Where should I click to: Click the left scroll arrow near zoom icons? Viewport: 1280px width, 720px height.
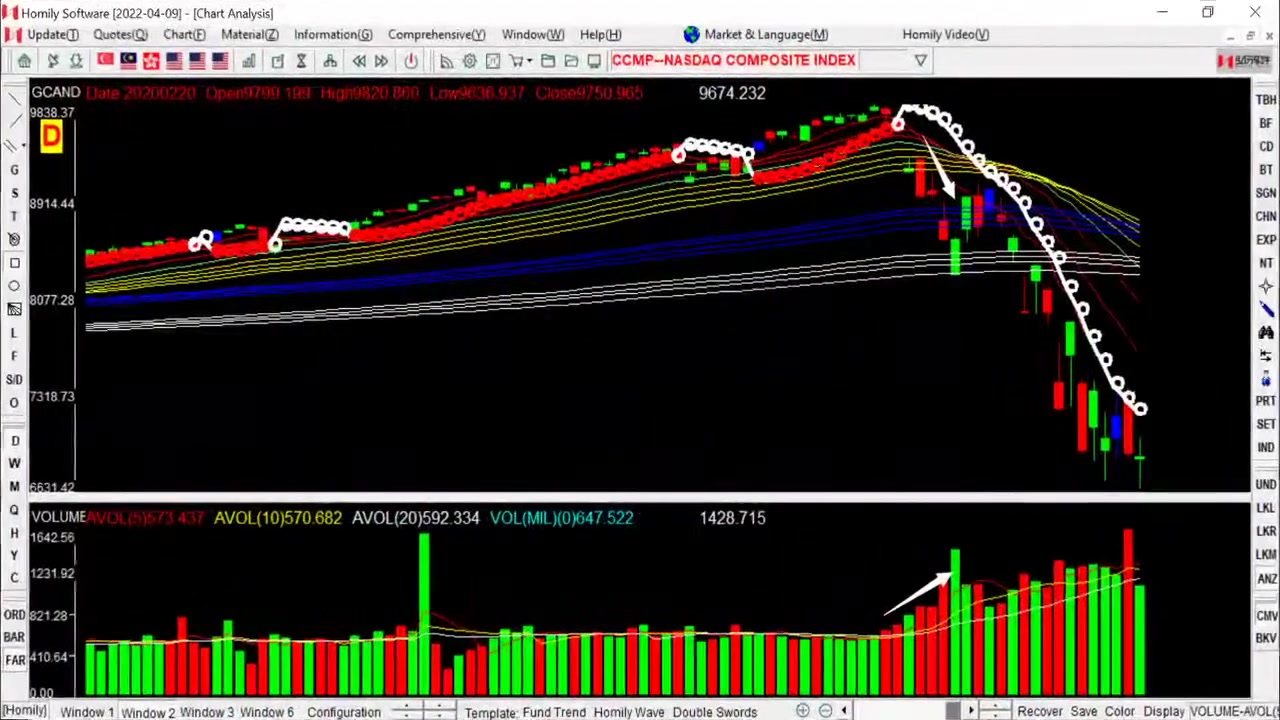click(x=844, y=711)
